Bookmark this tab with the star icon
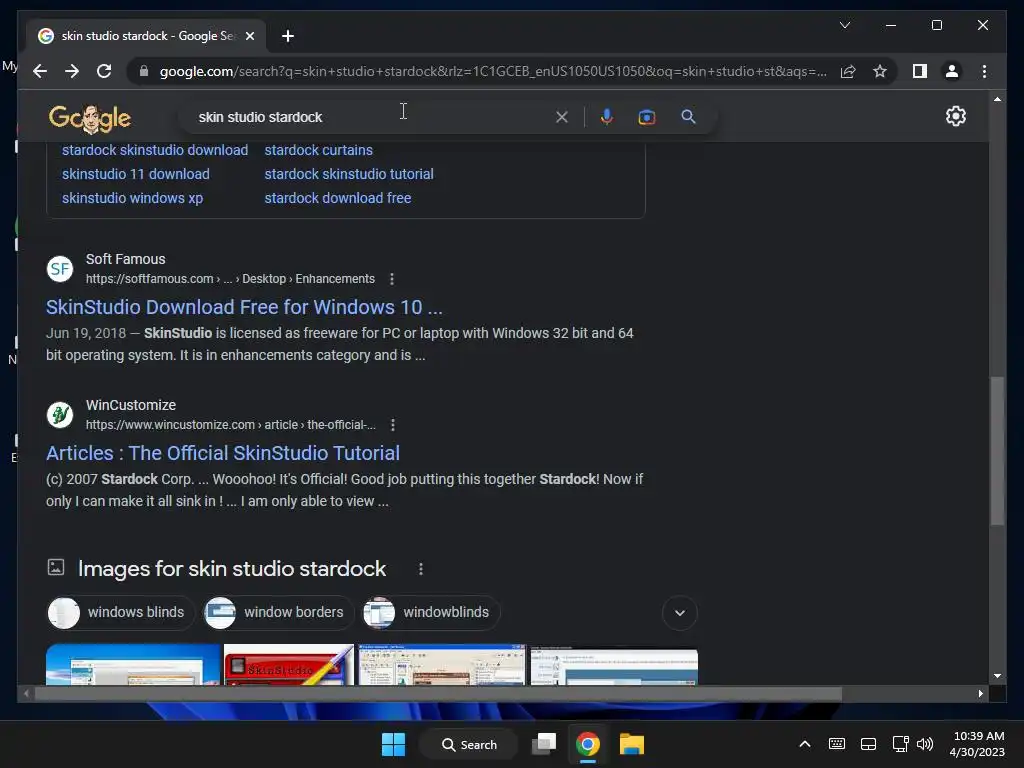Image resolution: width=1024 pixels, height=768 pixels. [880, 71]
